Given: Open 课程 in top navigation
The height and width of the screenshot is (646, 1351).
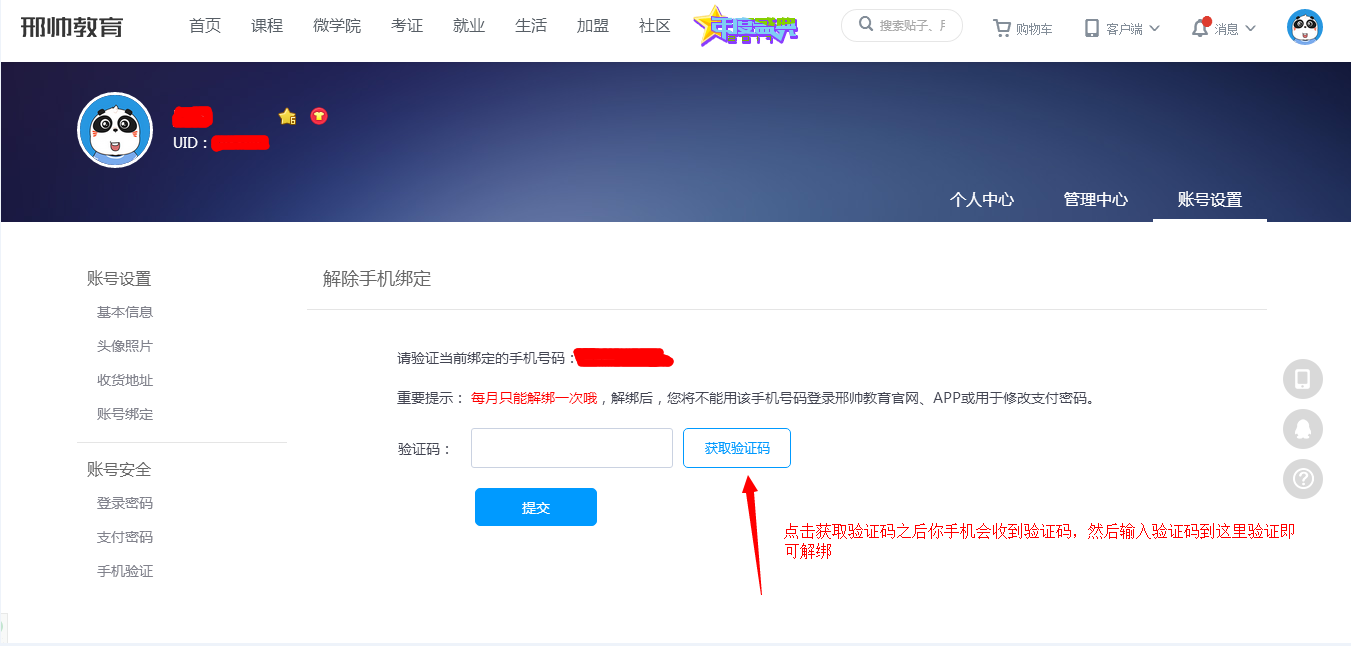Looking at the screenshot, I should click(x=267, y=26).
